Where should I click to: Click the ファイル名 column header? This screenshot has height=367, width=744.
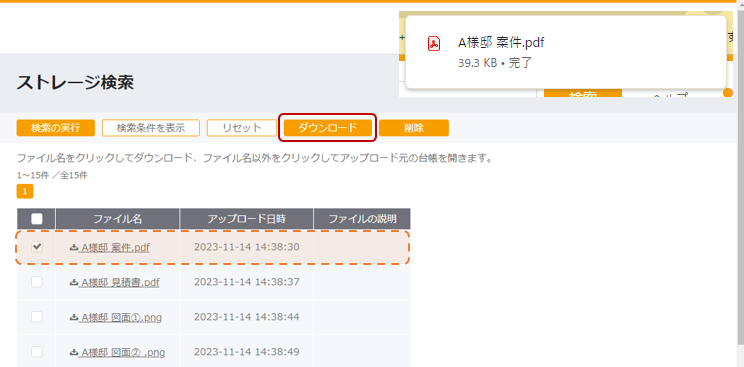tap(117, 219)
